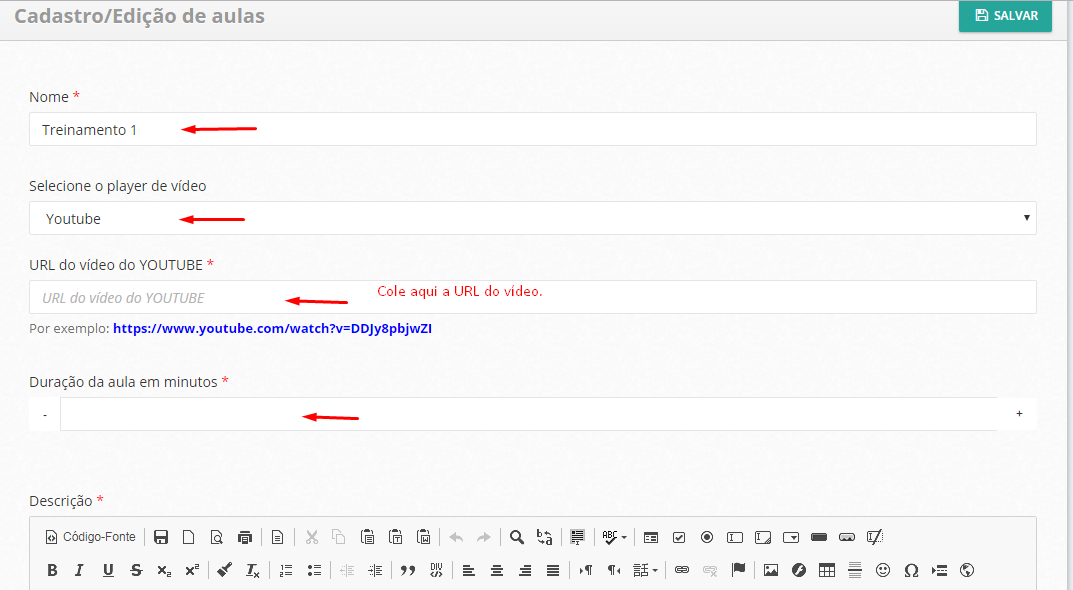Decrease lesson duration with minus button

pyautogui.click(x=45, y=414)
